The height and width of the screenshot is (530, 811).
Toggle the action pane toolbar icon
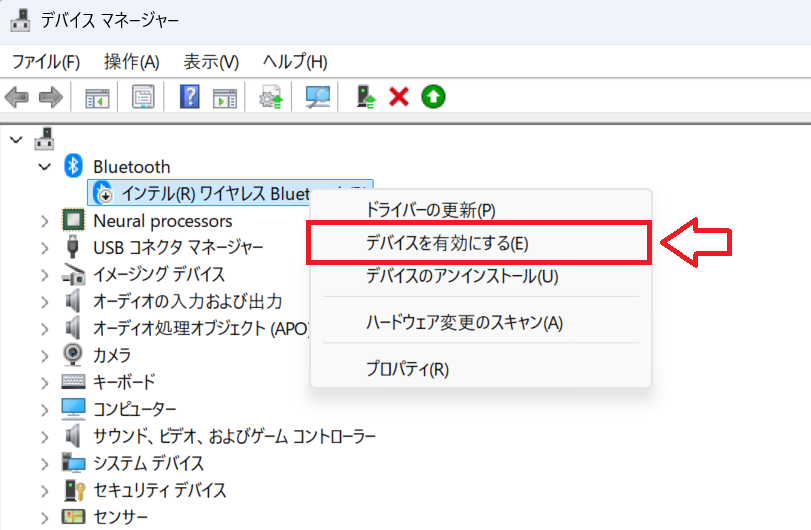[224, 97]
